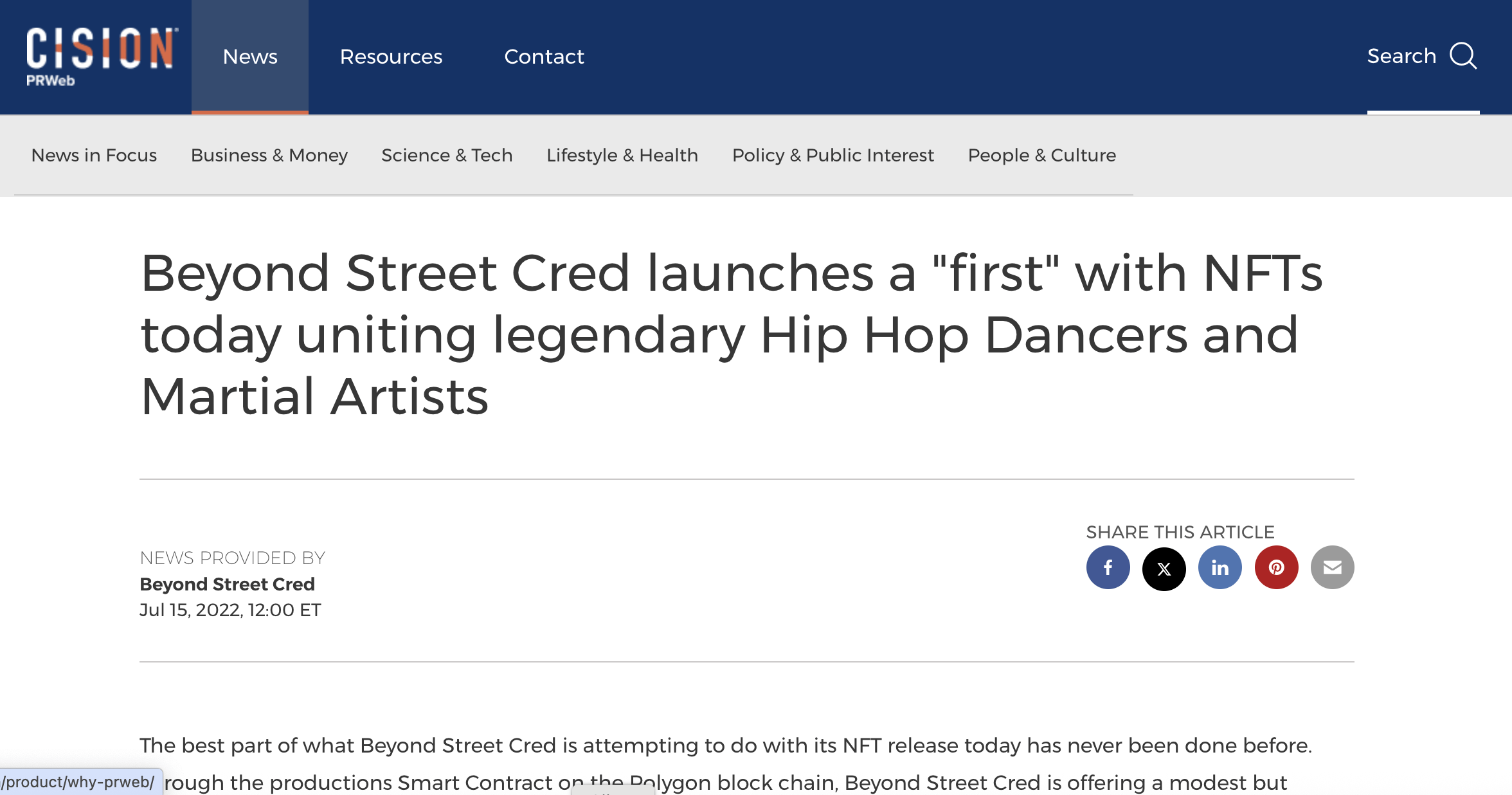Share article on Pinterest icon
1512x795 pixels.
(x=1276, y=568)
